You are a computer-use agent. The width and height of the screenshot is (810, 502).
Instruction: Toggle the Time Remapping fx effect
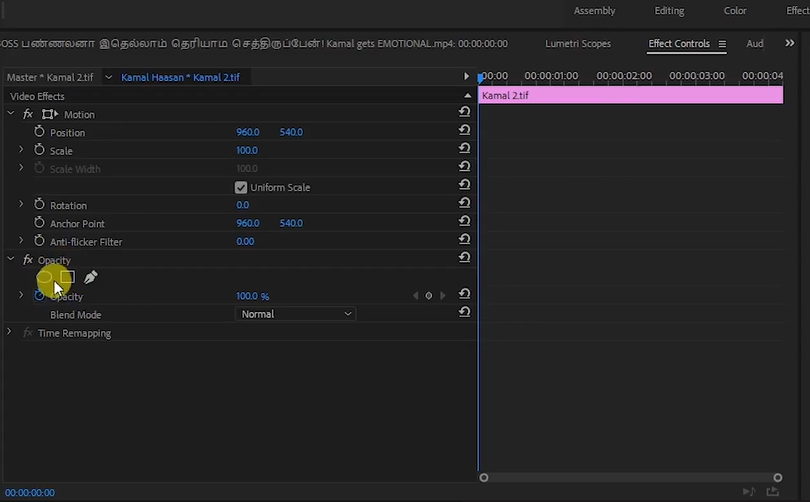(28, 333)
